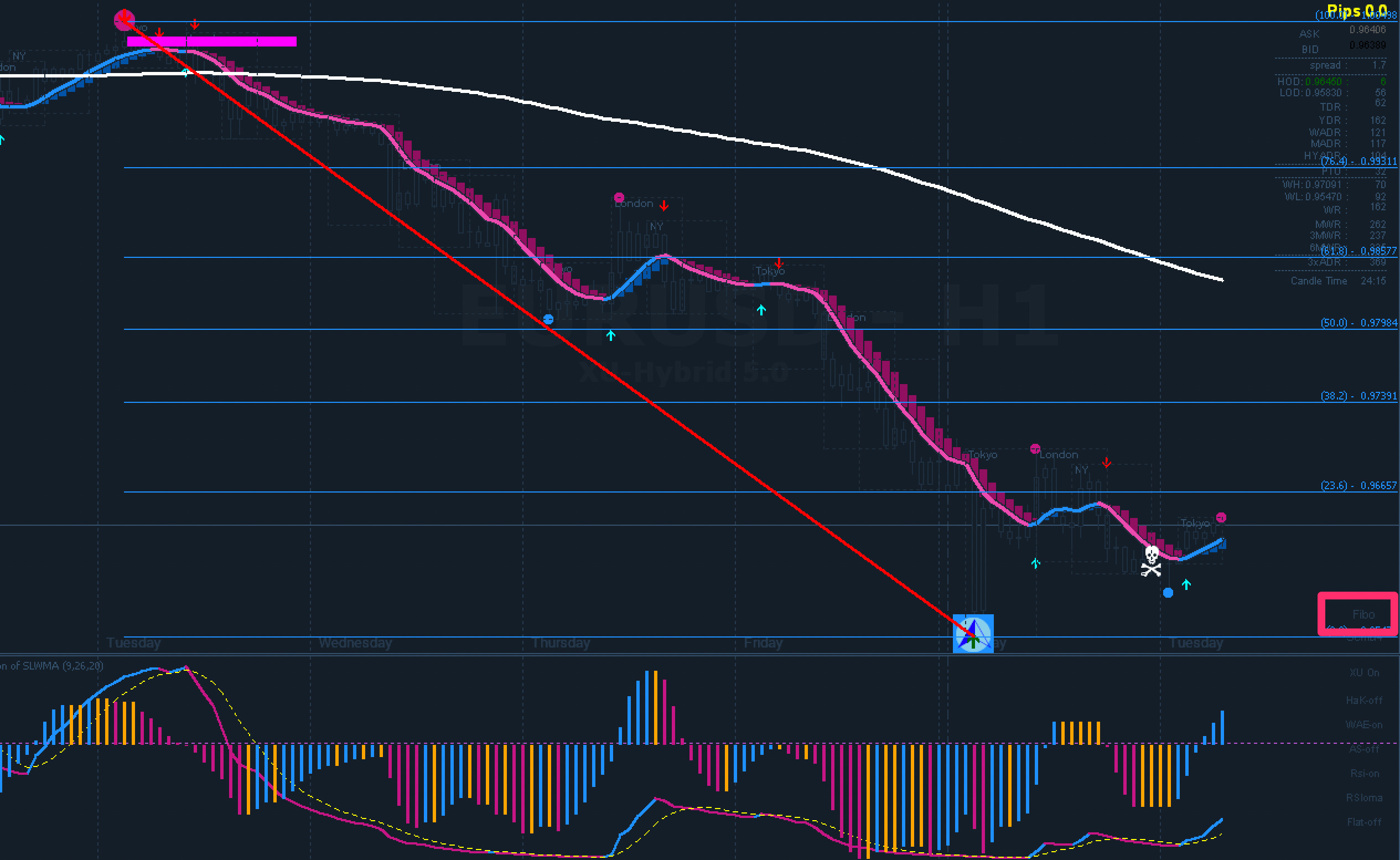The width and height of the screenshot is (1400, 860).
Task: Click the (50.0) - 0.97984 Fibonacci label
Action: [1358, 323]
